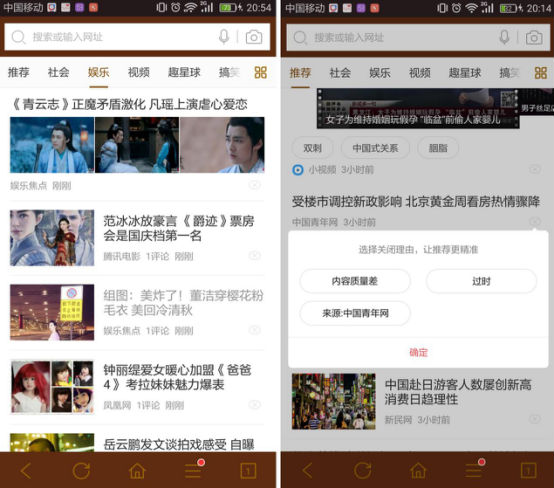
Task: Open 岳云鹏发文谈拍戏感受 article
Action: point(179,444)
